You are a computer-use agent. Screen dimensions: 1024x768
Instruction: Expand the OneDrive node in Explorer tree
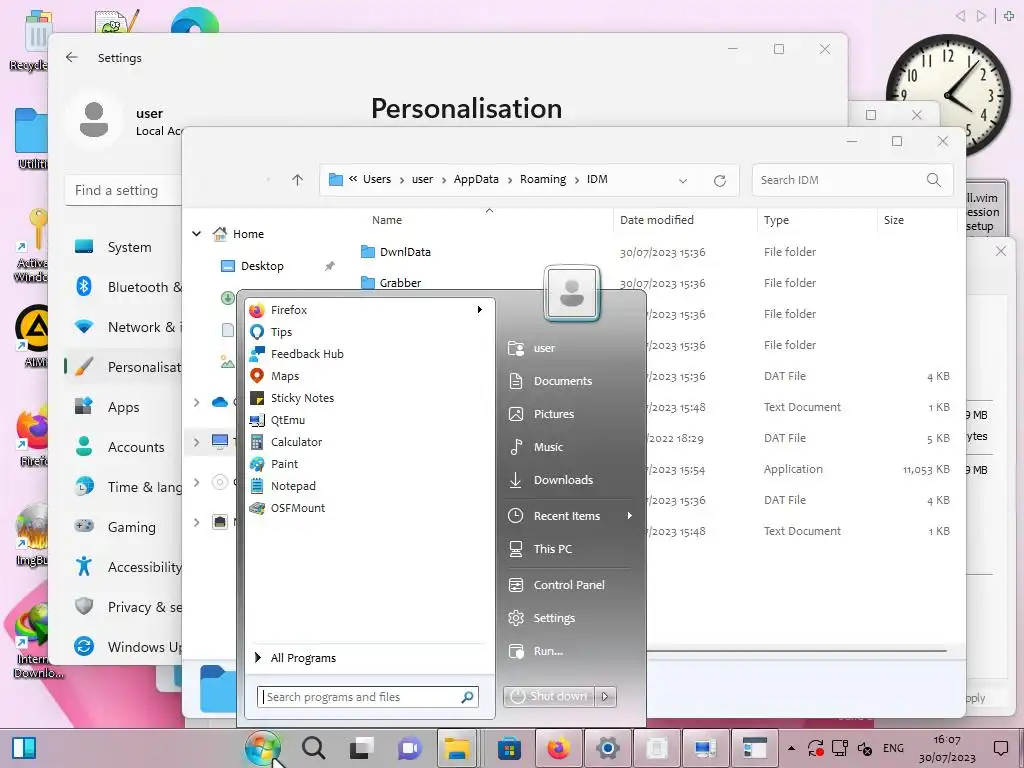pyautogui.click(x=197, y=402)
